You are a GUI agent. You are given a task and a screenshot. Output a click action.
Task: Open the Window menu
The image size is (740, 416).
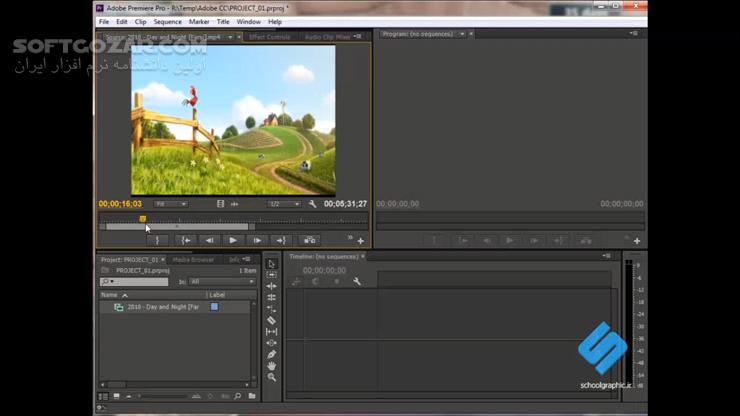coord(248,22)
